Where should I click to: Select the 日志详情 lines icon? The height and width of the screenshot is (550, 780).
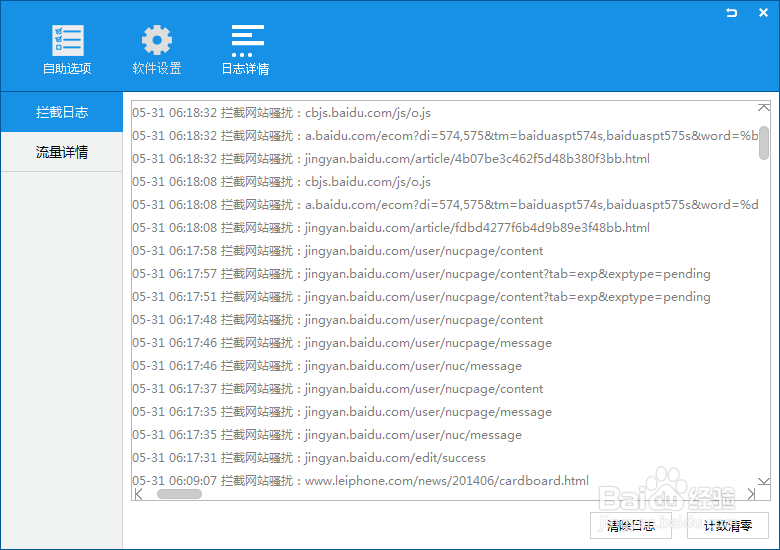pyautogui.click(x=247, y=41)
